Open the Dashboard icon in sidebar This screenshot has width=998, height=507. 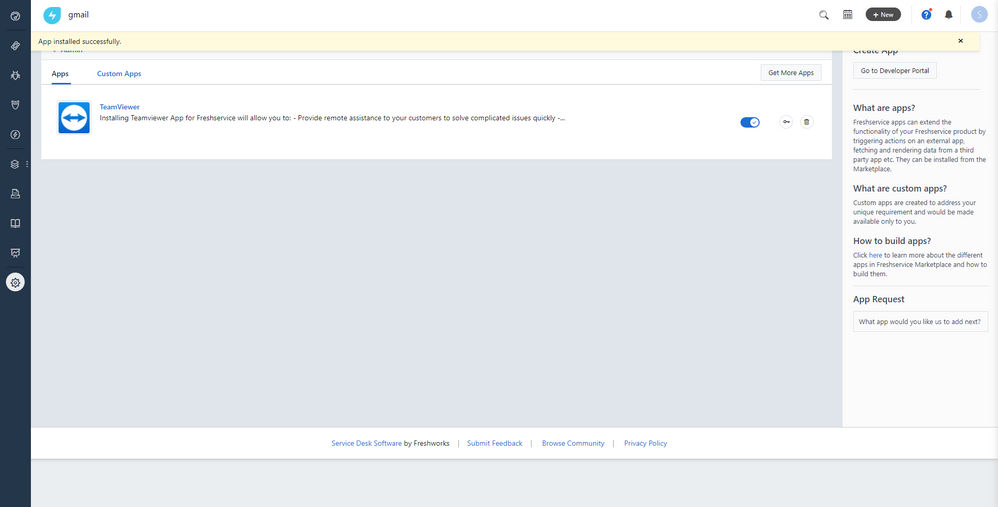coord(15,15)
